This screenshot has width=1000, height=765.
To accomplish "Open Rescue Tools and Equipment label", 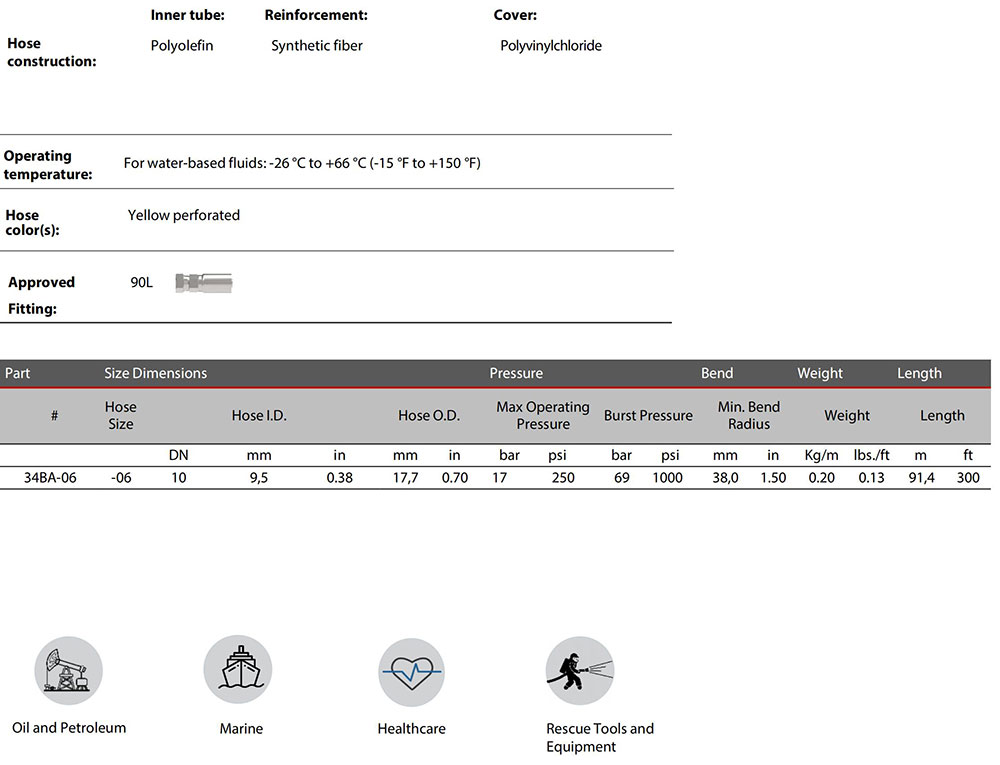I will coord(599,738).
